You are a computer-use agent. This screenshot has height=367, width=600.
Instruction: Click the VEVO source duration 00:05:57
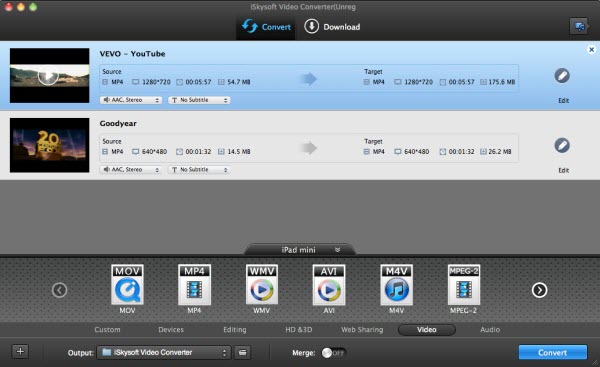tap(198, 82)
